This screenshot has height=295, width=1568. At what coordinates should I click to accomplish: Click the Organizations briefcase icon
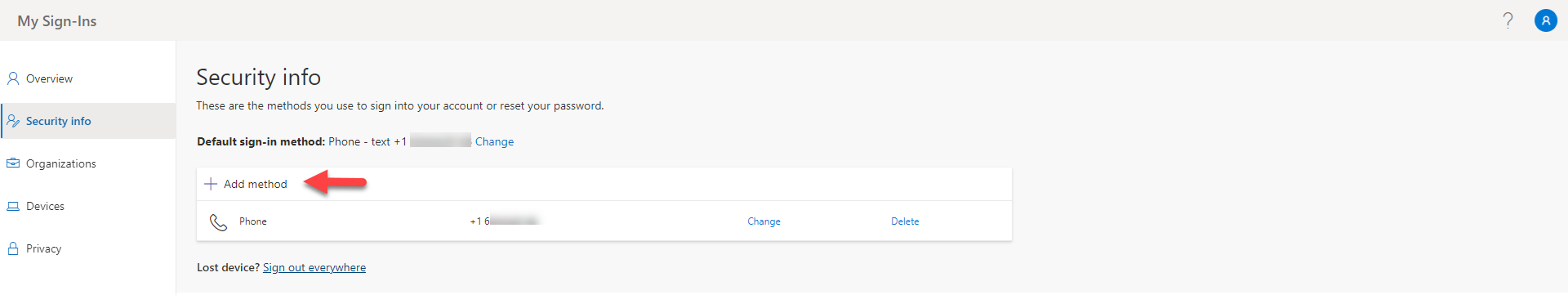click(13, 163)
